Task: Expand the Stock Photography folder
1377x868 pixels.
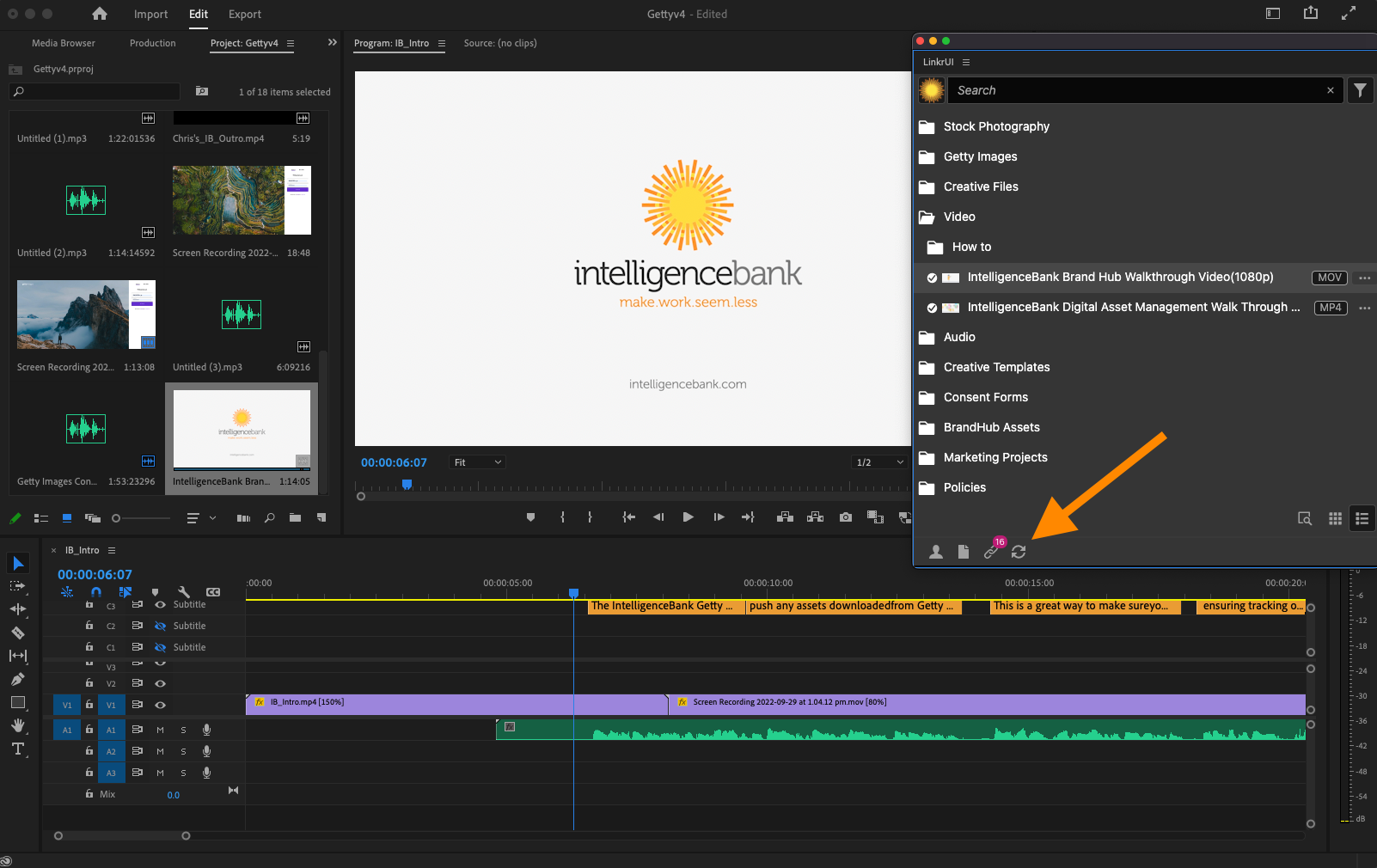Action: pyautogui.click(x=995, y=126)
